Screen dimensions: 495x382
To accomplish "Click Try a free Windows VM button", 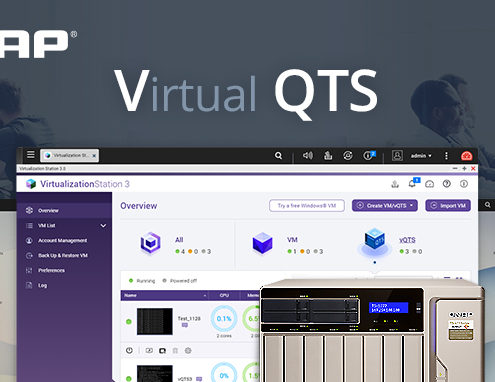I will pyautogui.click(x=307, y=206).
